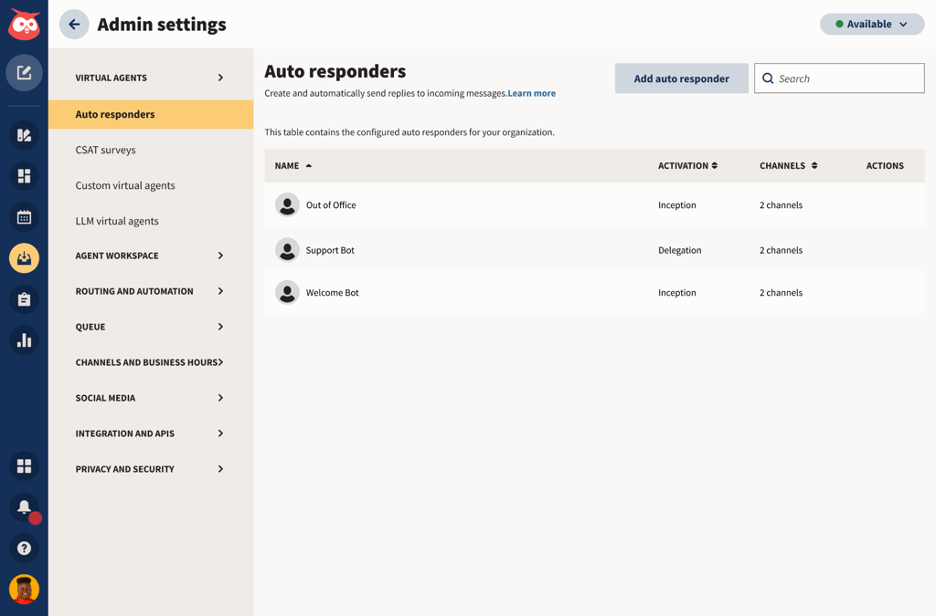The image size is (936, 616).
Task: Open the user profile avatar
Action: (x=24, y=589)
